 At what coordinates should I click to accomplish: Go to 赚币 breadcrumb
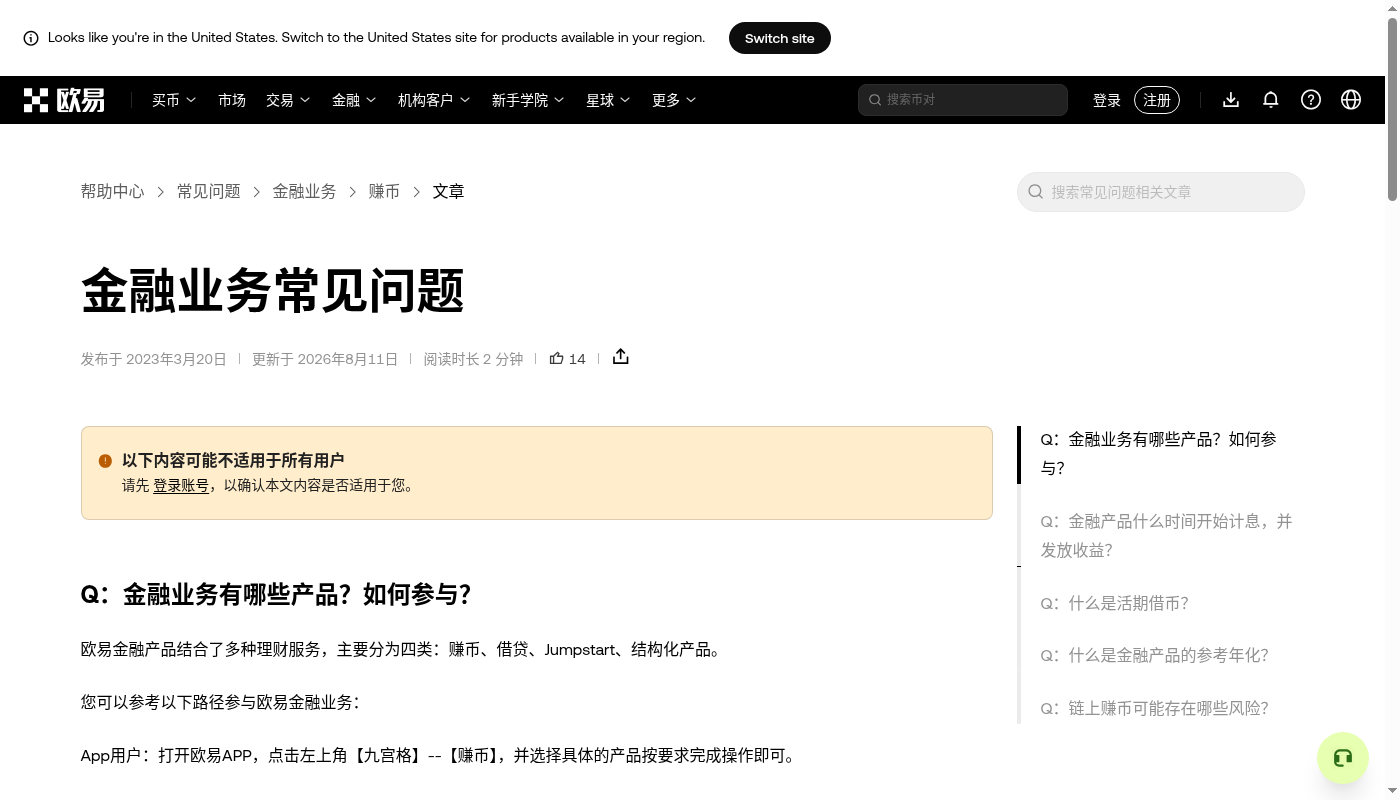tap(385, 191)
